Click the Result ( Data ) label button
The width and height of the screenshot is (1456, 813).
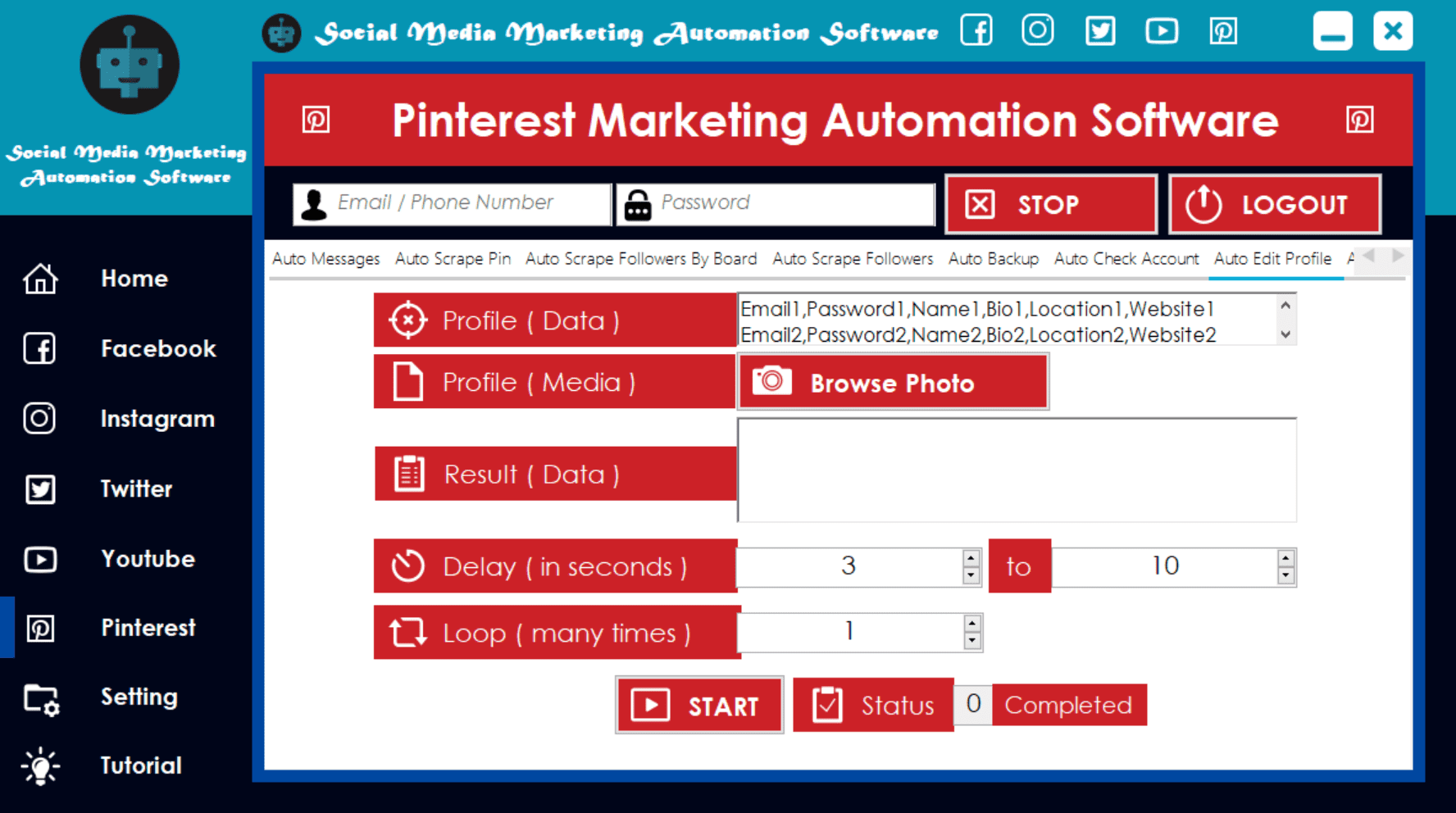coord(556,474)
